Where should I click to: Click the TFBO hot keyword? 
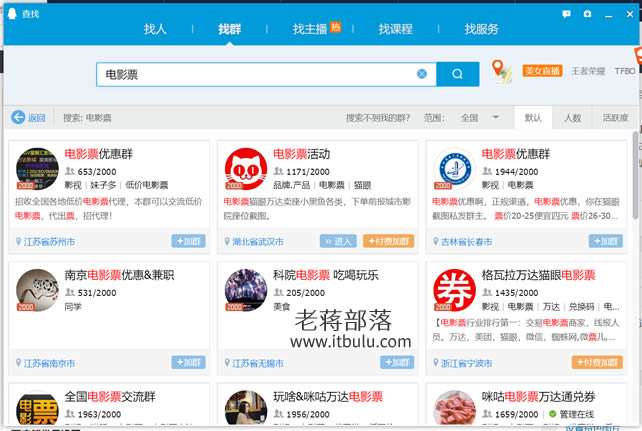(625, 71)
